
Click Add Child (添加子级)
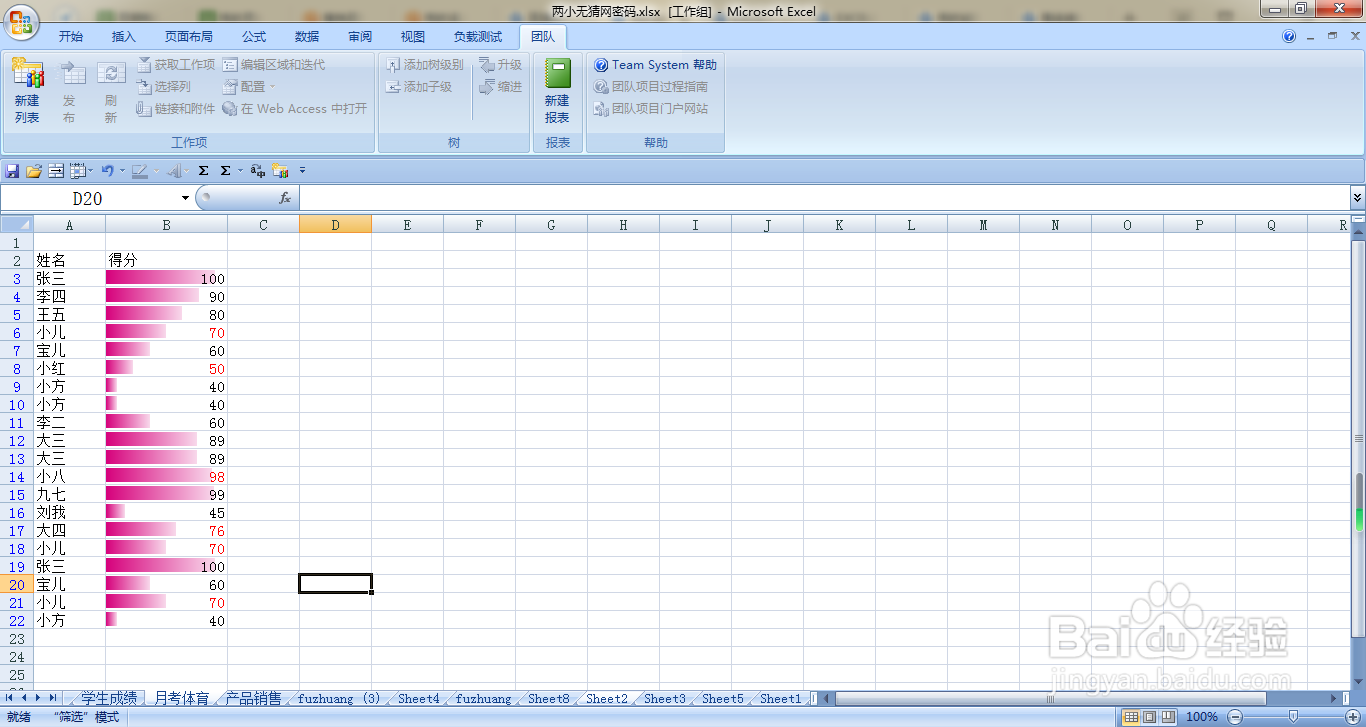point(419,87)
